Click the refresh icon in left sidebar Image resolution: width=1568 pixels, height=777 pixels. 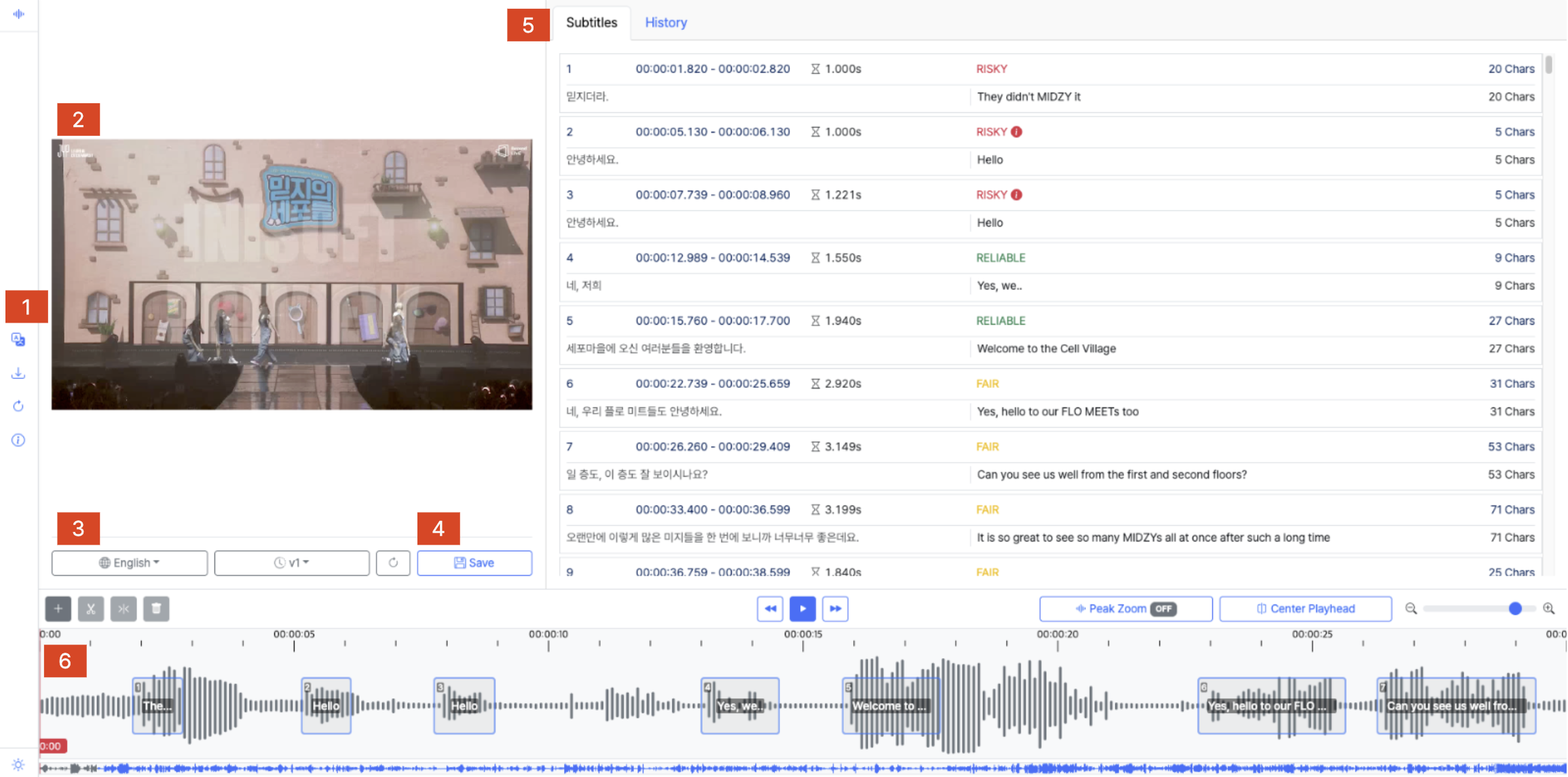tap(18, 406)
